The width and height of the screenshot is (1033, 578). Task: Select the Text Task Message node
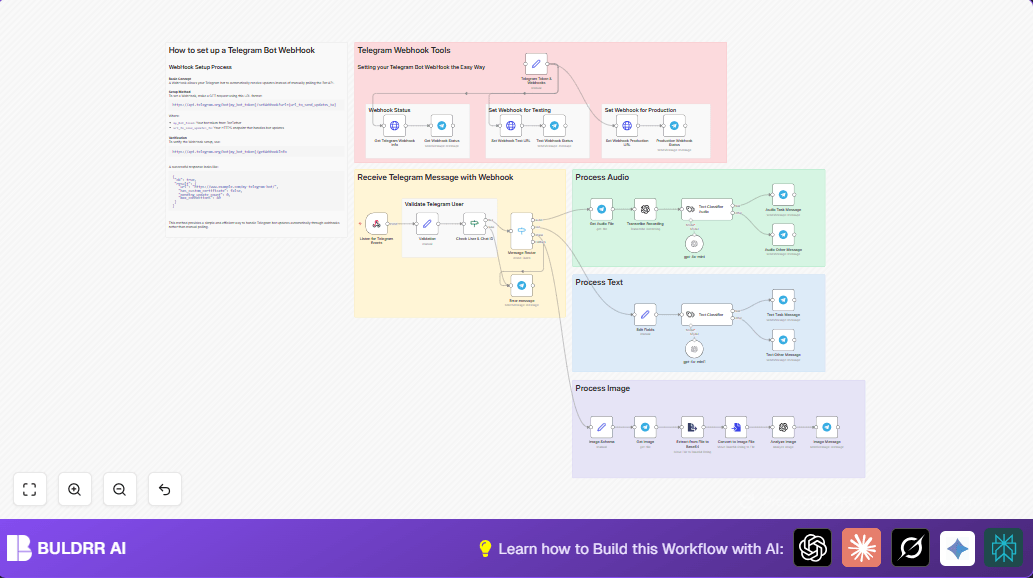pyautogui.click(x=783, y=300)
